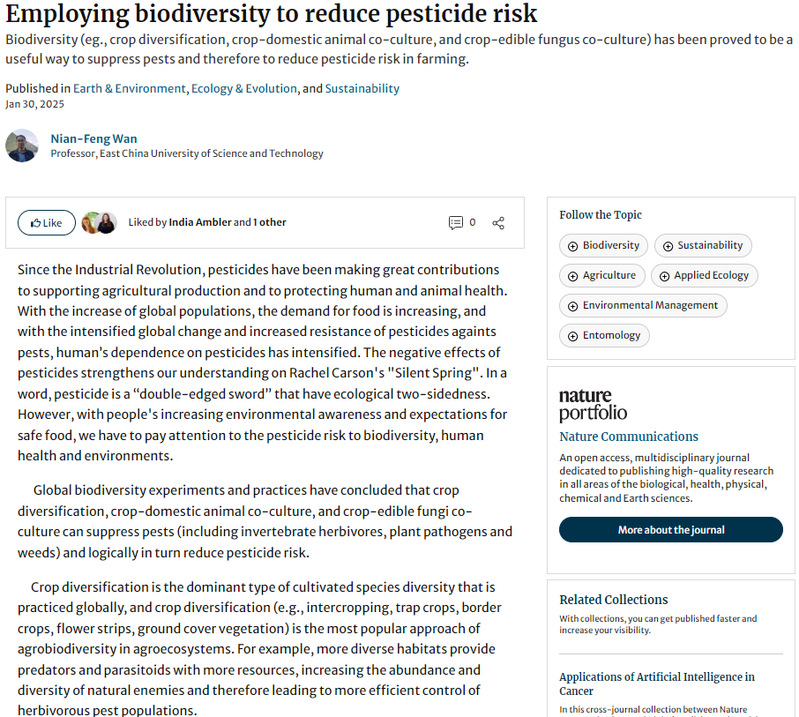Open the Nature Communications journal link
Image resolution: width=799 pixels, height=717 pixels.
point(628,436)
